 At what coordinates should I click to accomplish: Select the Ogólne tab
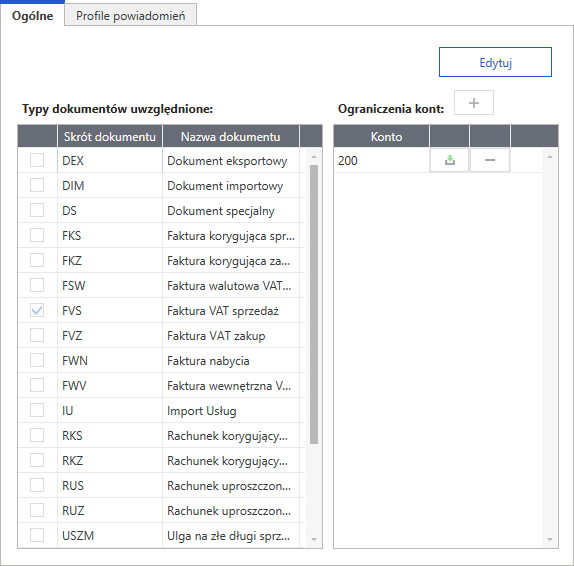[32, 15]
